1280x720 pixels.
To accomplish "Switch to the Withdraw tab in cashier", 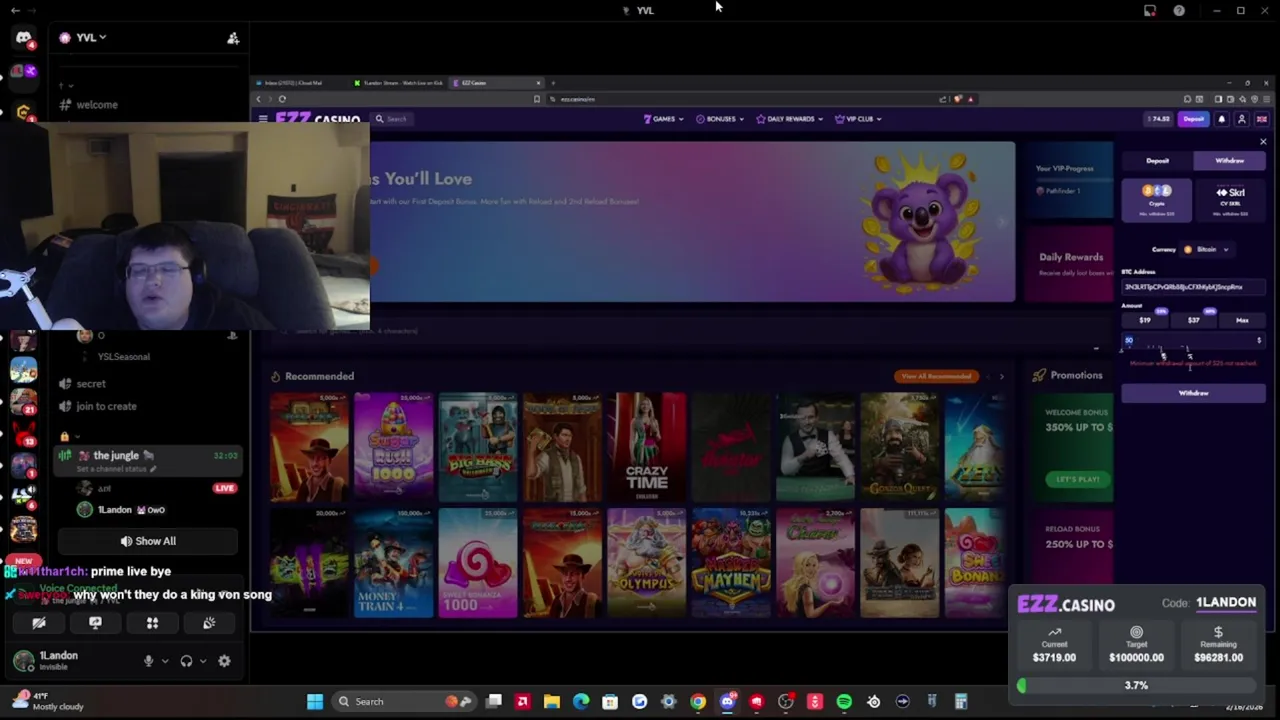I will pos(1229,161).
